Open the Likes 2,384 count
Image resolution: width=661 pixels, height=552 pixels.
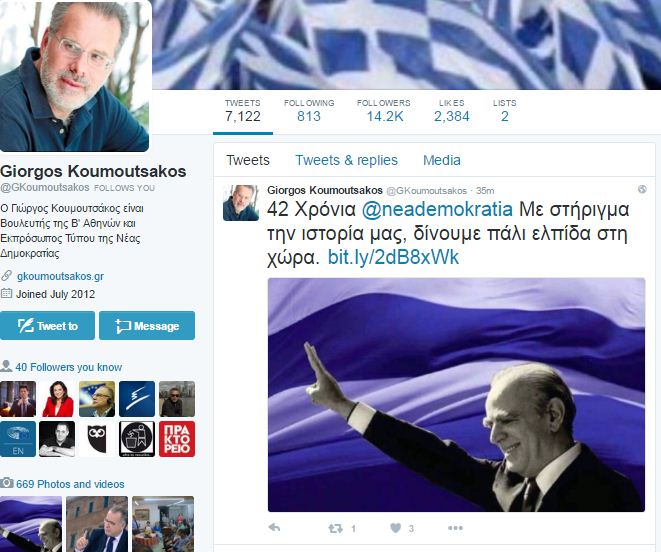pos(451,111)
